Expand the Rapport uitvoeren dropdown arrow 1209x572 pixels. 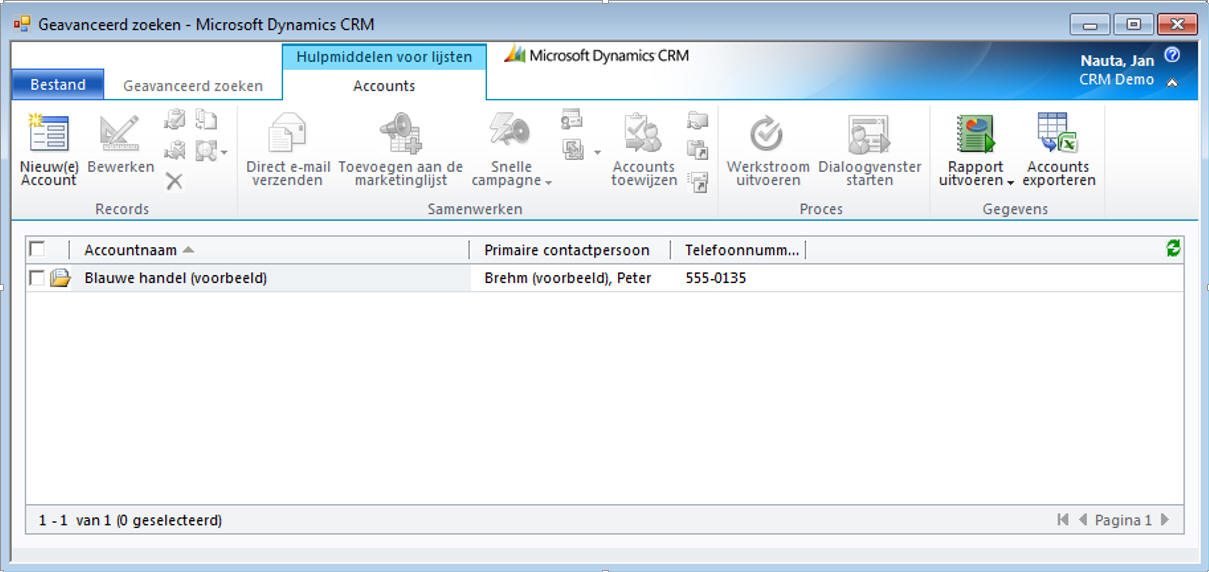(x=1010, y=182)
